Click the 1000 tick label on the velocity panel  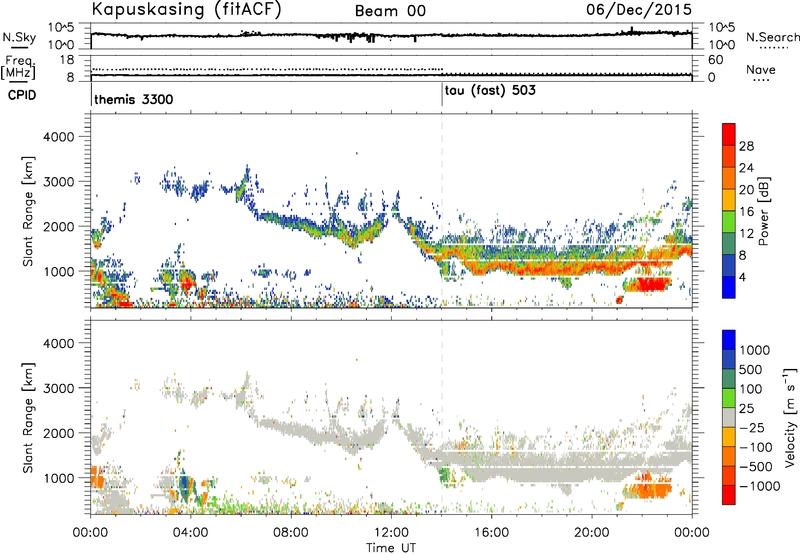pyautogui.click(x=58, y=478)
